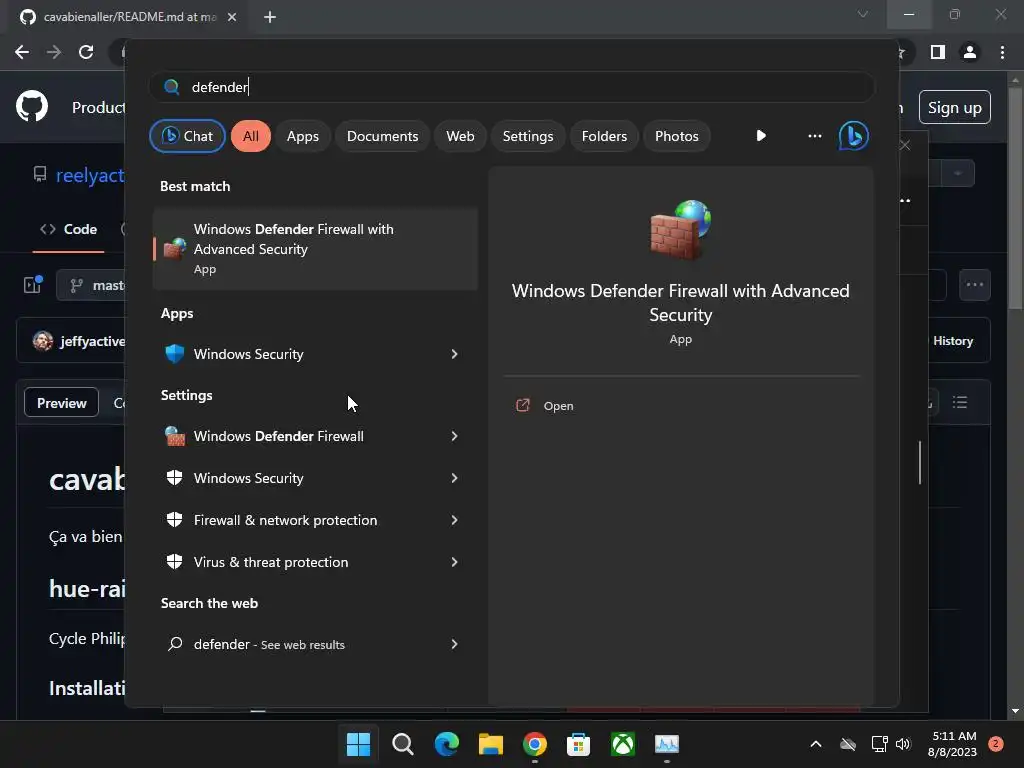Click the History link on GitHub
This screenshot has width=1024, height=768.
click(953, 341)
